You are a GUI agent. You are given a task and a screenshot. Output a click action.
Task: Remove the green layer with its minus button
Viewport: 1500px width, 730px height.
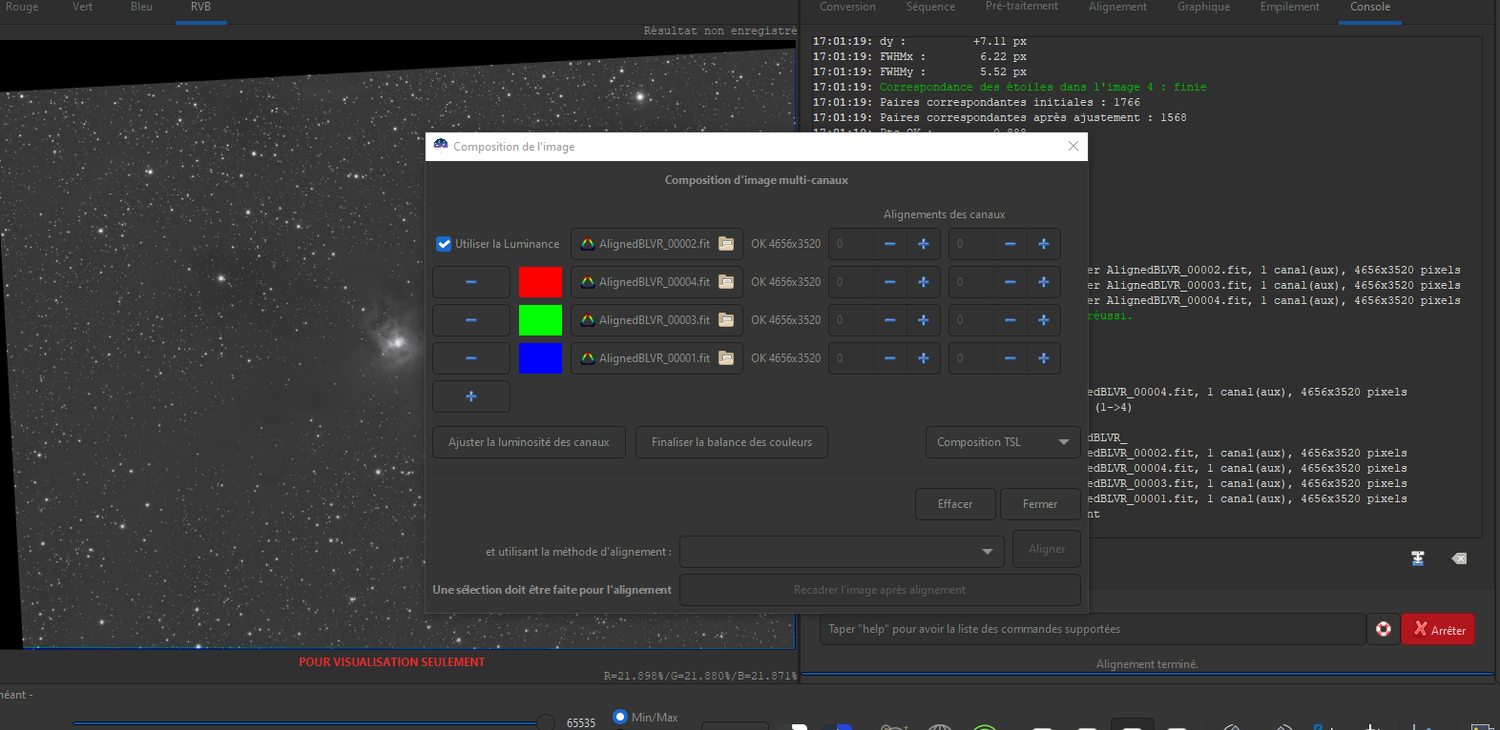coord(471,320)
